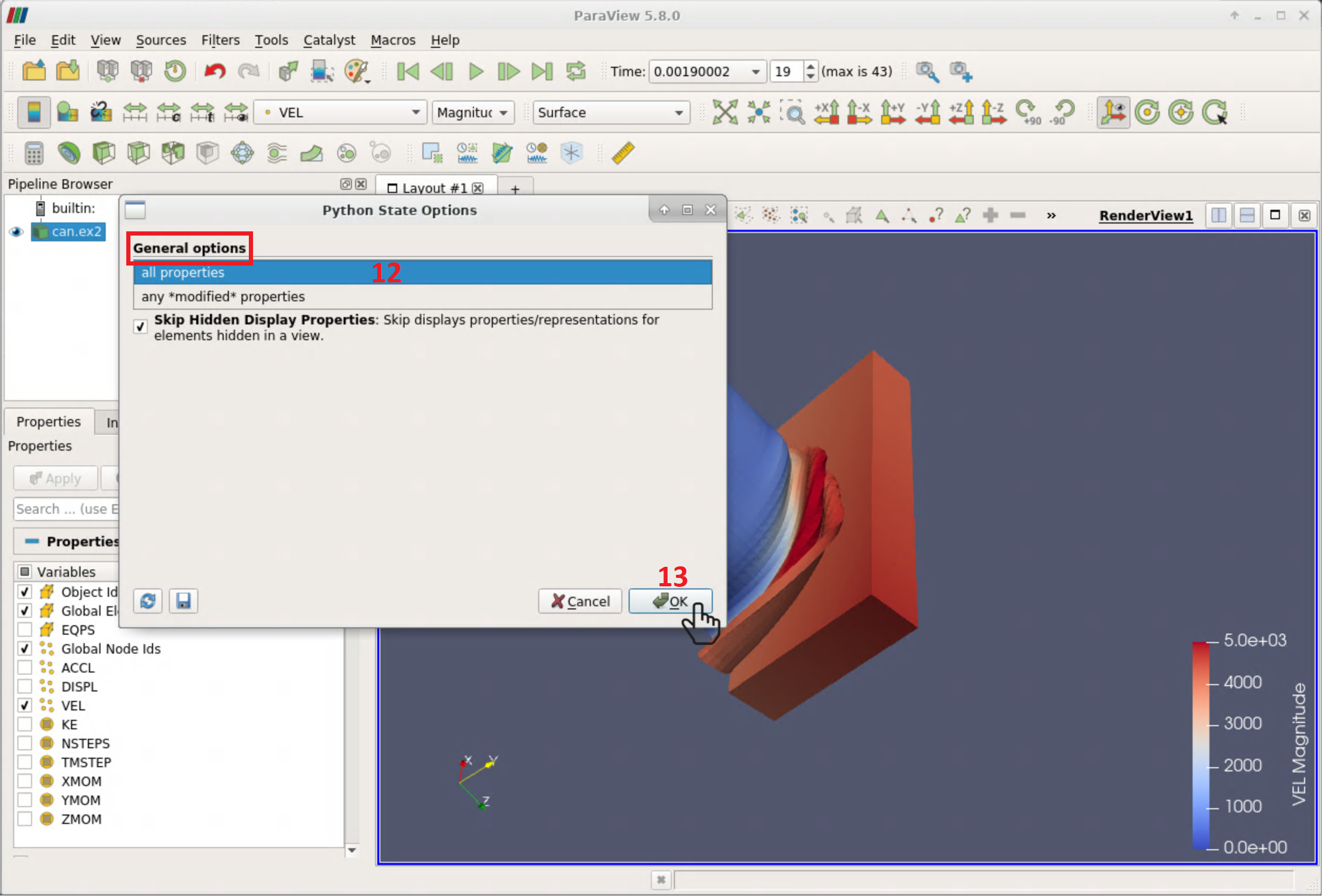Check the ACCL variable checkbox
Image resolution: width=1322 pixels, height=896 pixels.
24,667
